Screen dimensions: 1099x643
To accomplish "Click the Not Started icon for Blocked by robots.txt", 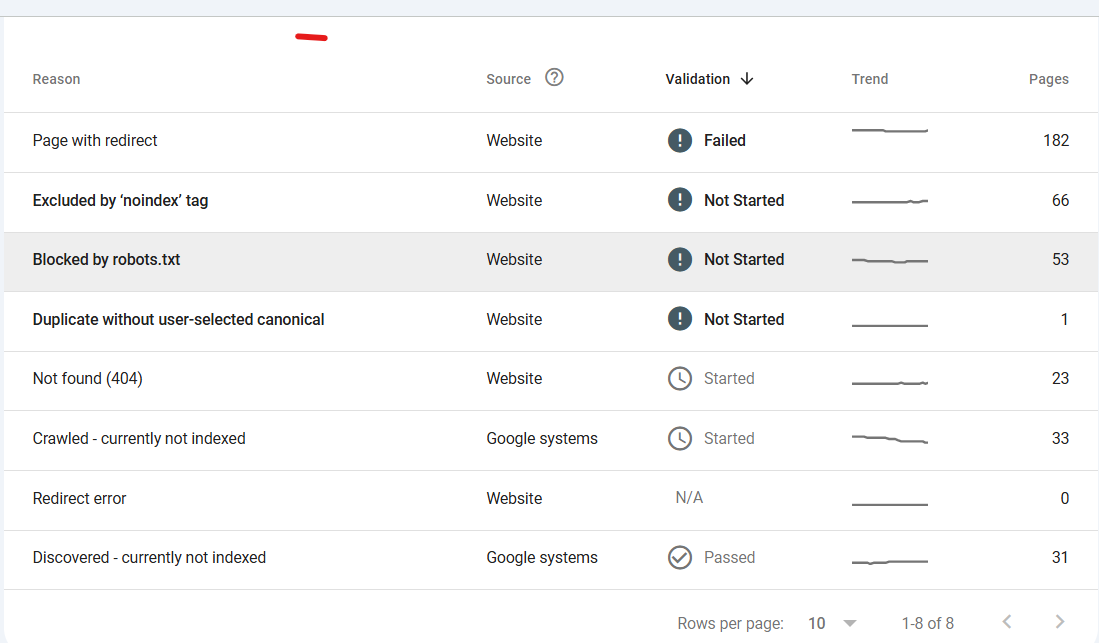I will pos(680,259).
